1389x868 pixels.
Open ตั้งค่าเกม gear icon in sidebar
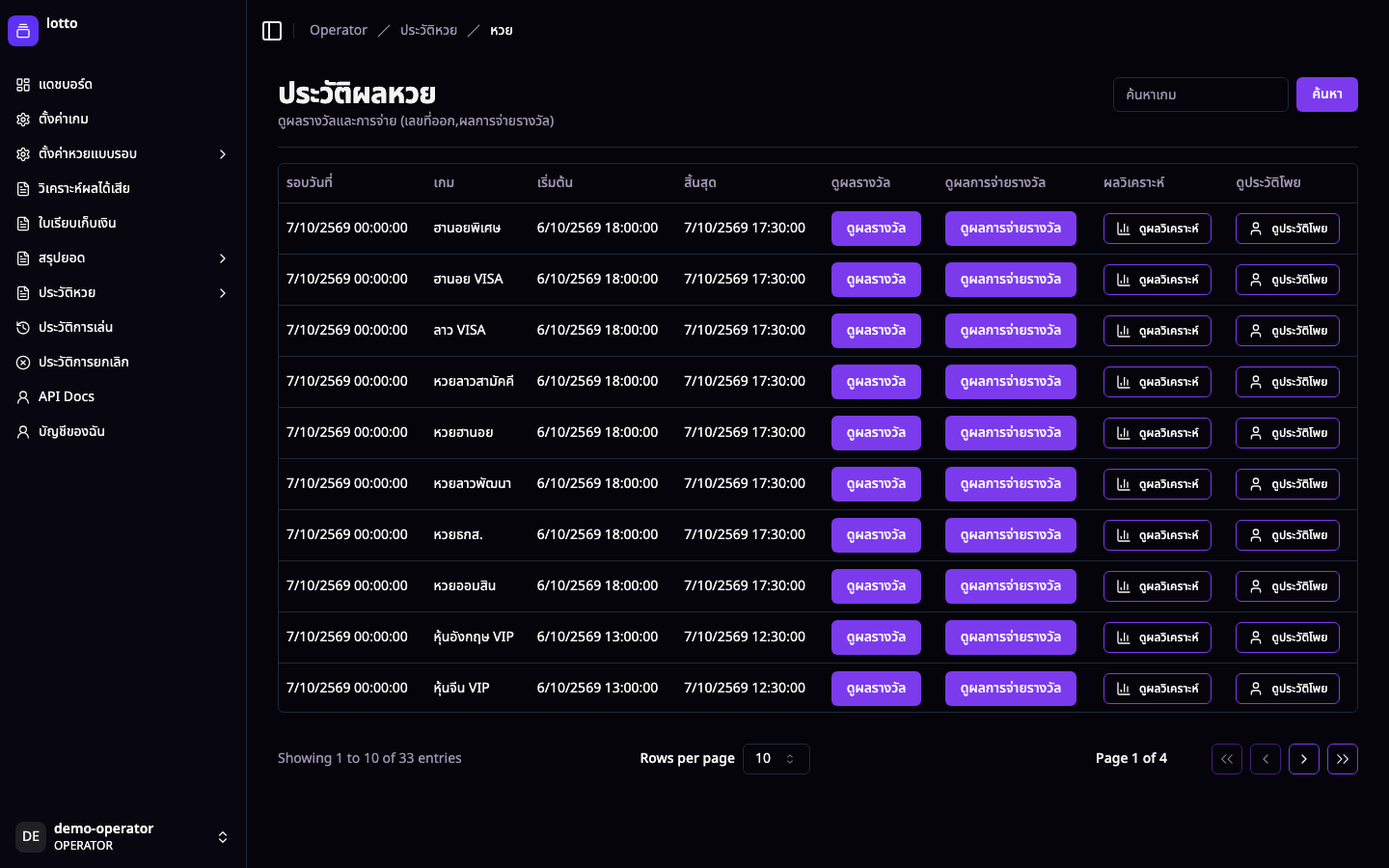click(x=23, y=120)
